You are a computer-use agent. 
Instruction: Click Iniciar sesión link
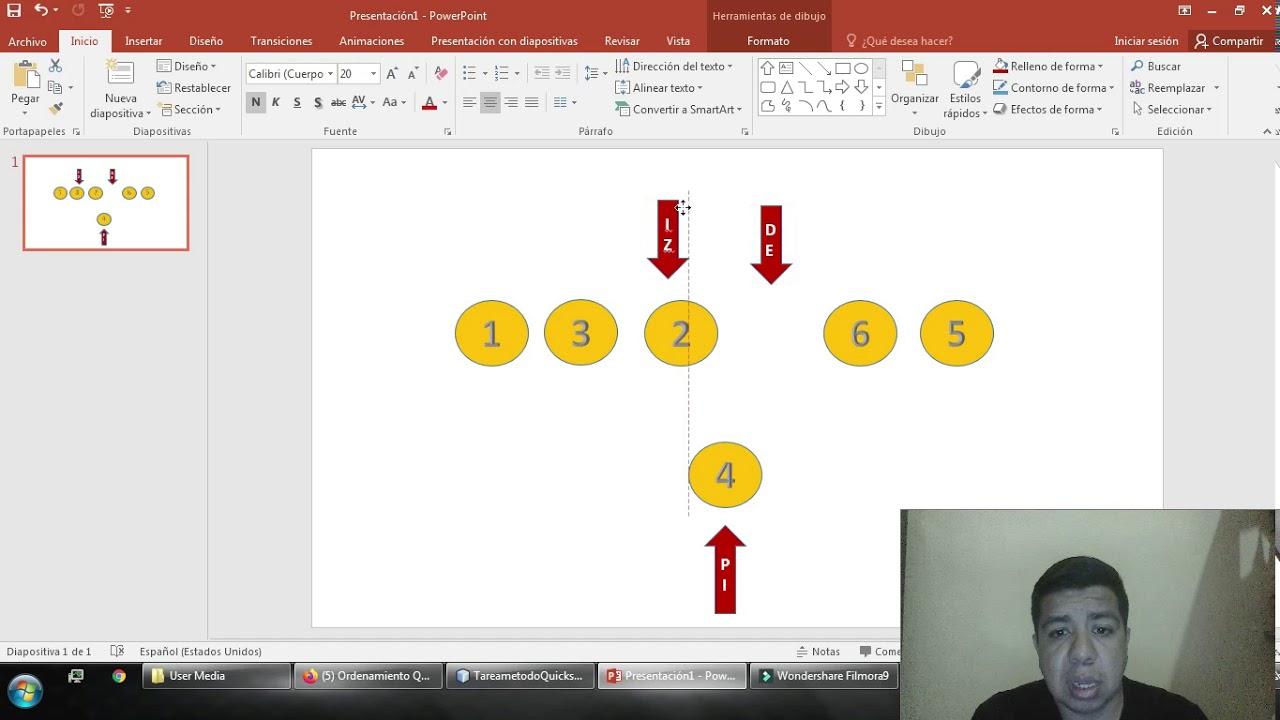point(1146,41)
